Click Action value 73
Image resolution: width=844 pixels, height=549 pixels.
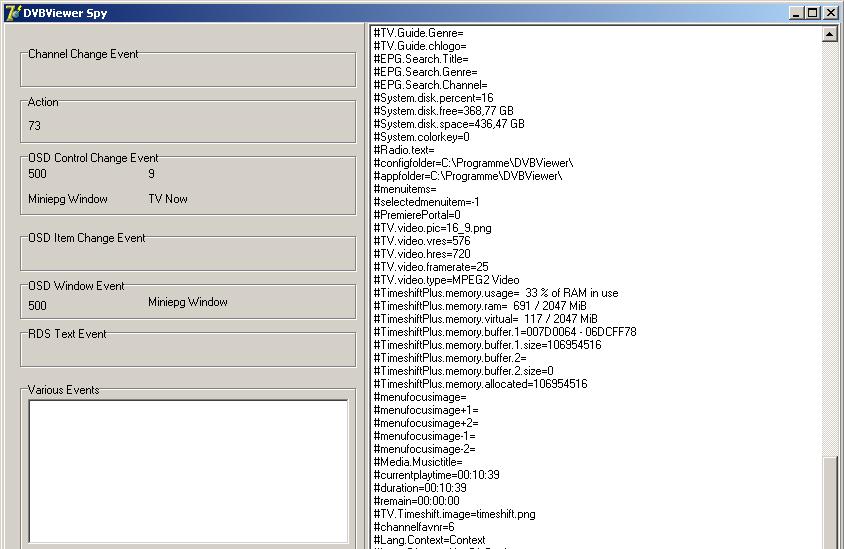tap(34, 125)
